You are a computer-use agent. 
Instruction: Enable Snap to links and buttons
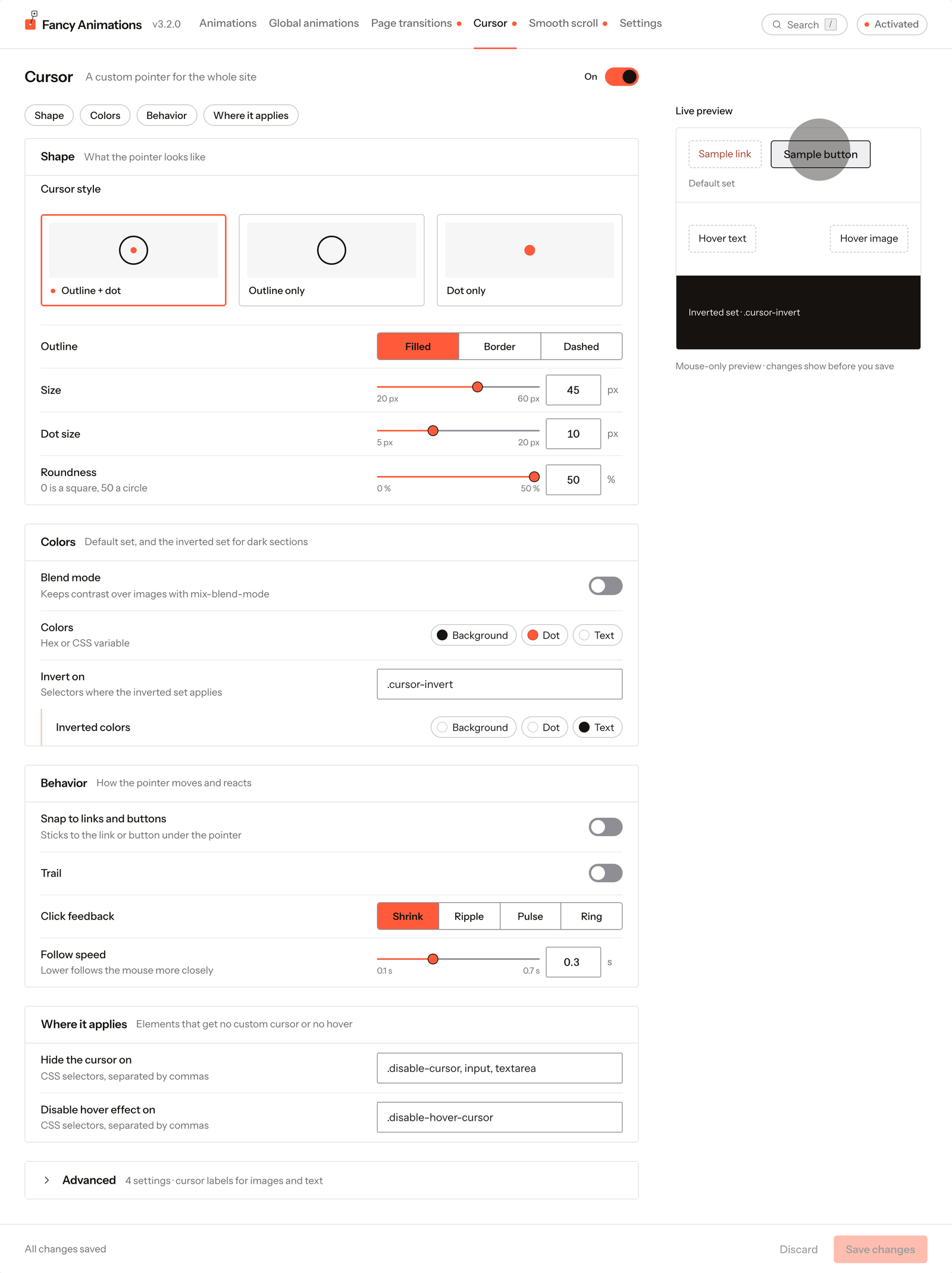click(x=605, y=827)
